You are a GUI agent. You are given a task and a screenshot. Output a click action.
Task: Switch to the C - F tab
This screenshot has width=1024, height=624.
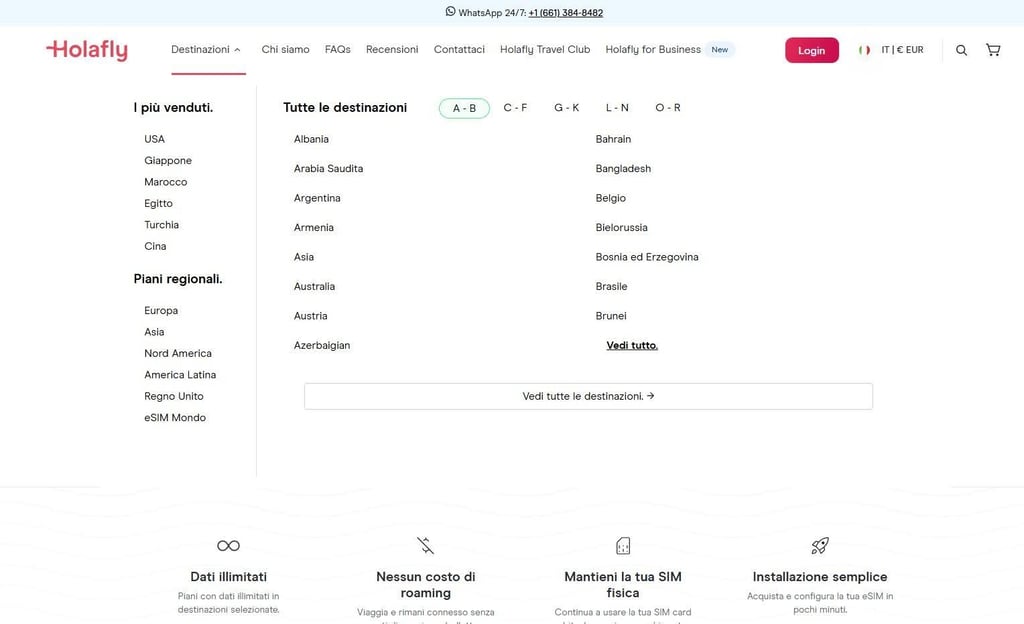[515, 108]
